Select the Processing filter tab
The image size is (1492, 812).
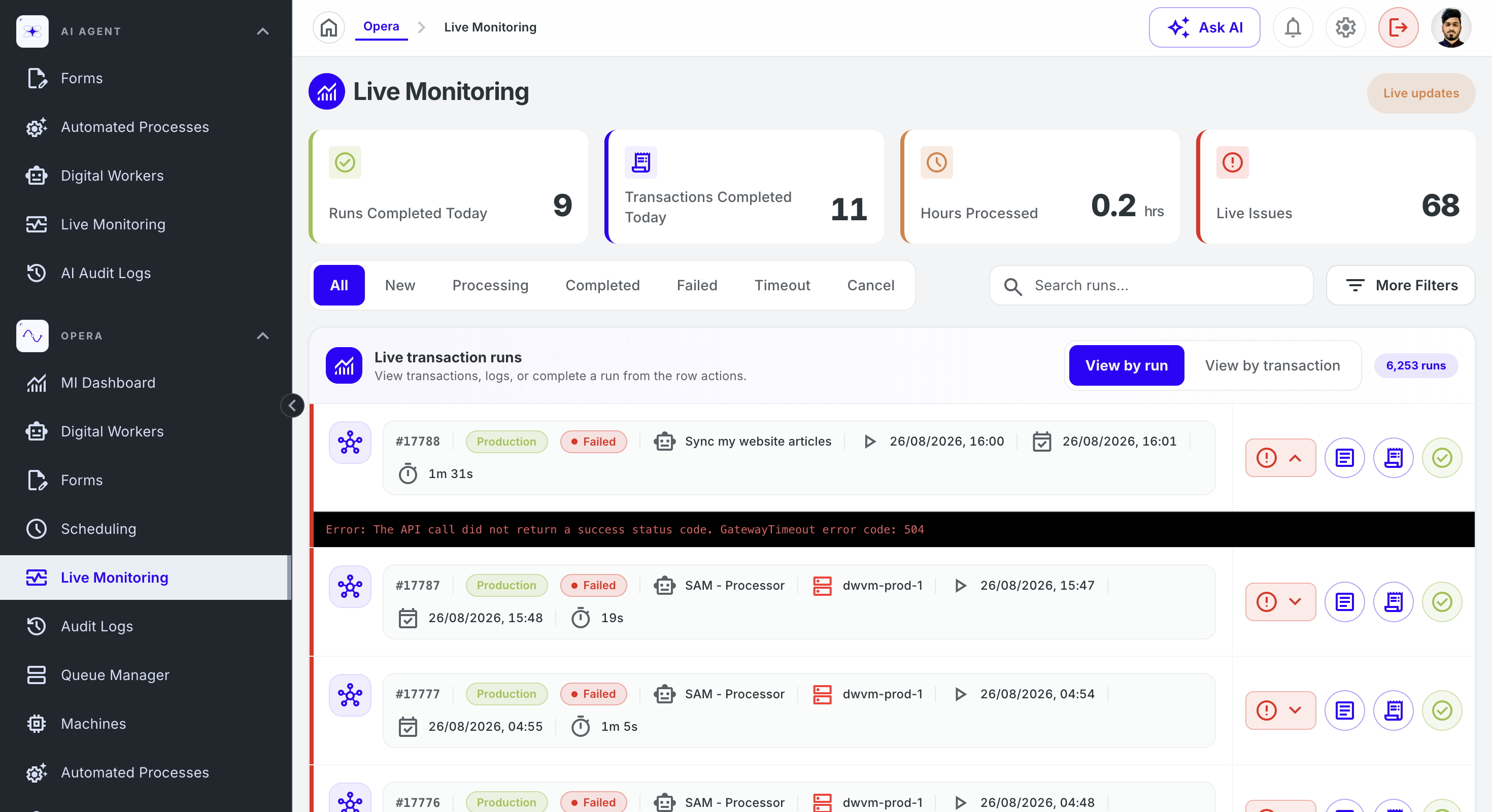tap(490, 285)
